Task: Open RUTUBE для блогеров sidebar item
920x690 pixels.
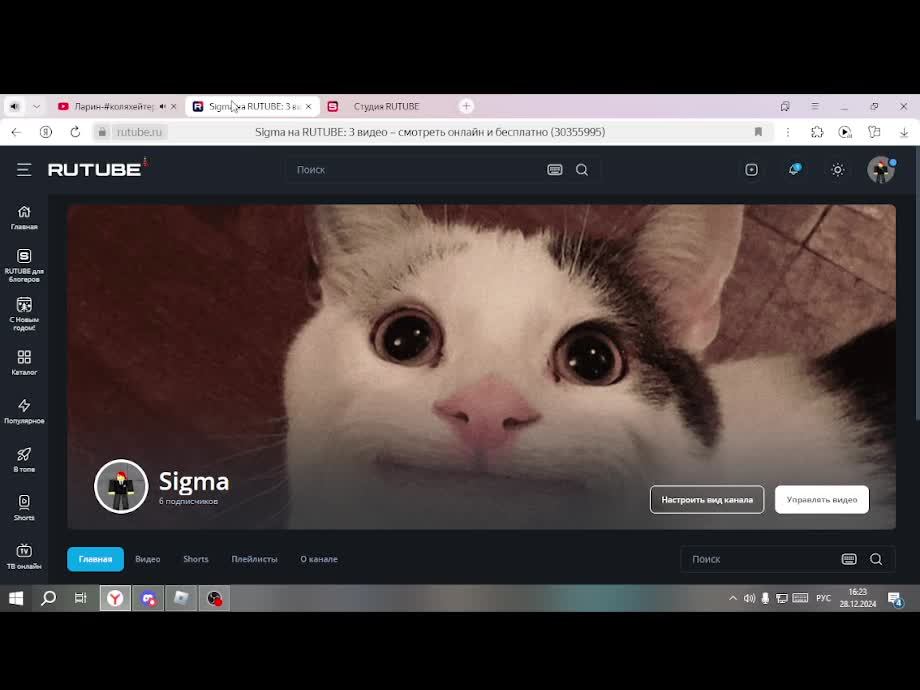Action: click(x=24, y=266)
